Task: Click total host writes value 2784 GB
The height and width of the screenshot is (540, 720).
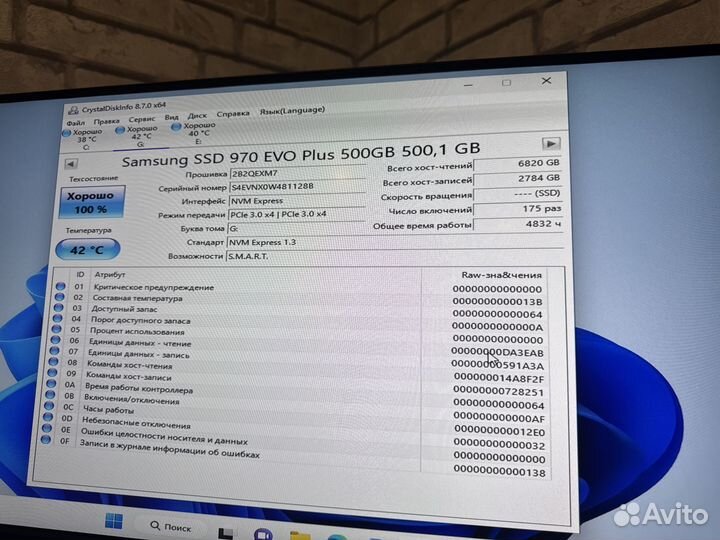Action: point(517,179)
